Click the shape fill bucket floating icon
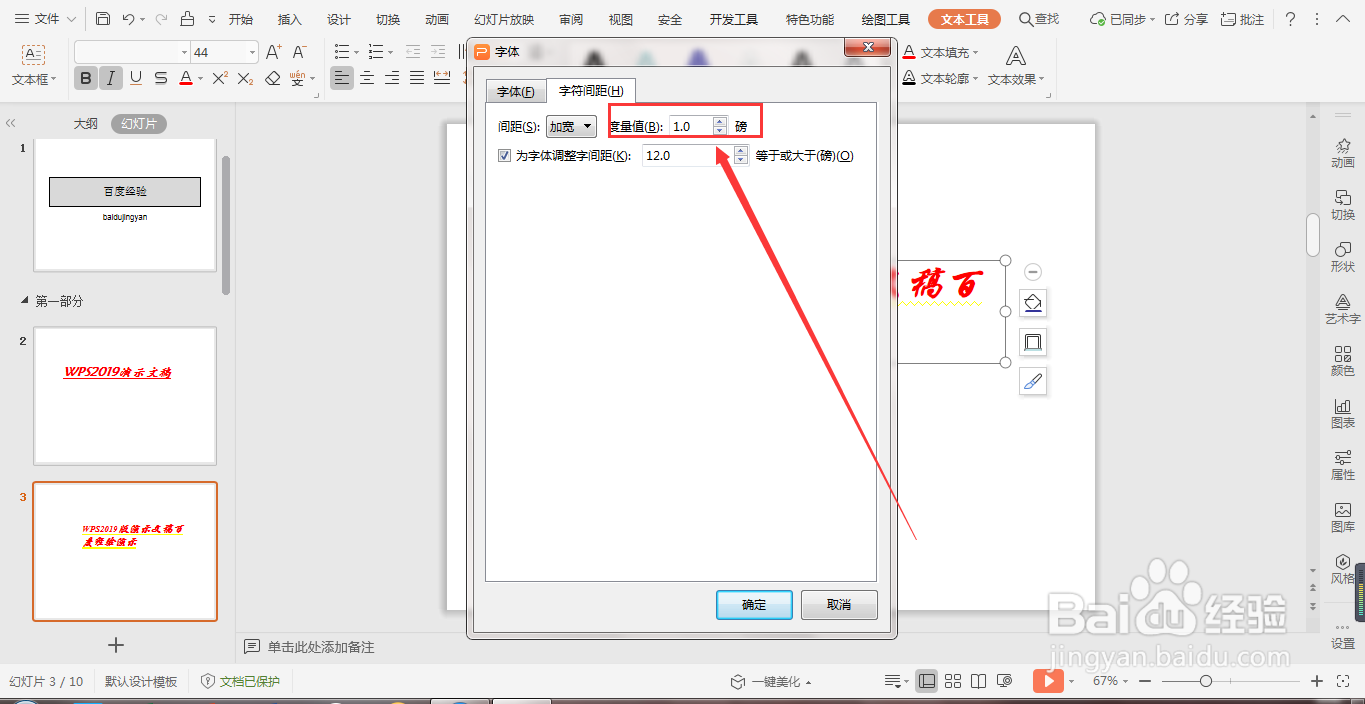The width and height of the screenshot is (1365, 704). (1033, 303)
